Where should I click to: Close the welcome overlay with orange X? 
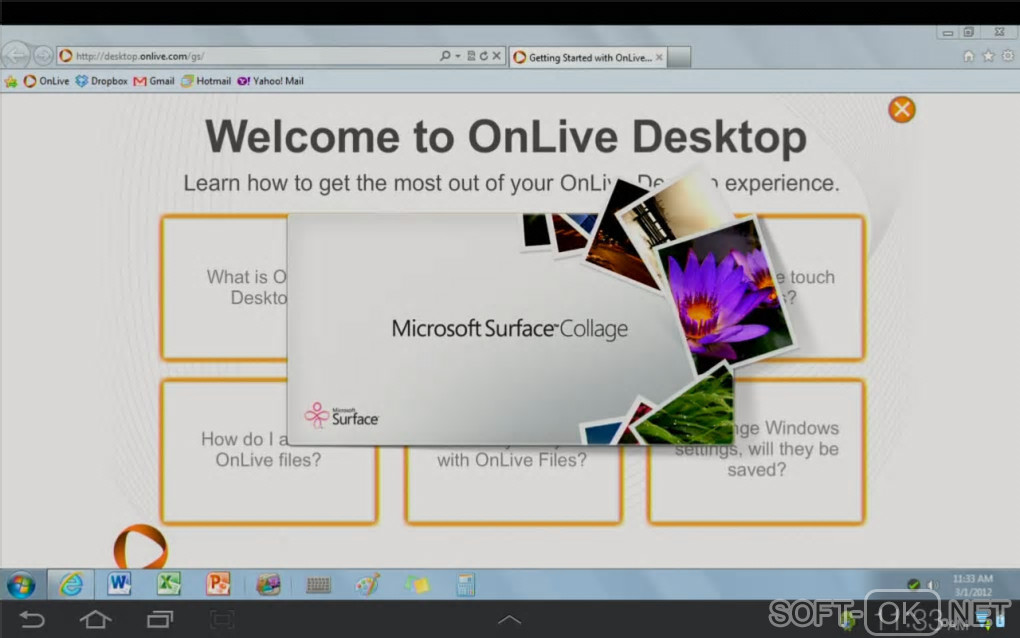tap(902, 109)
